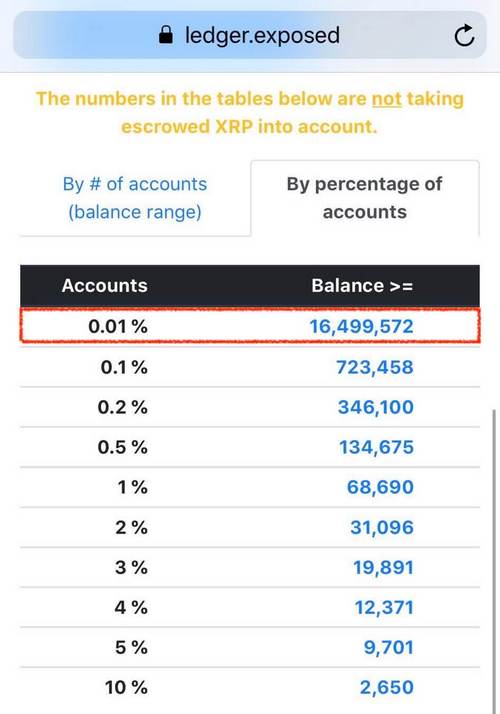The image size is (500, 714).
Task: Open the 2,650 balance link
Action: pyautogui.click(x=387, y=687)
